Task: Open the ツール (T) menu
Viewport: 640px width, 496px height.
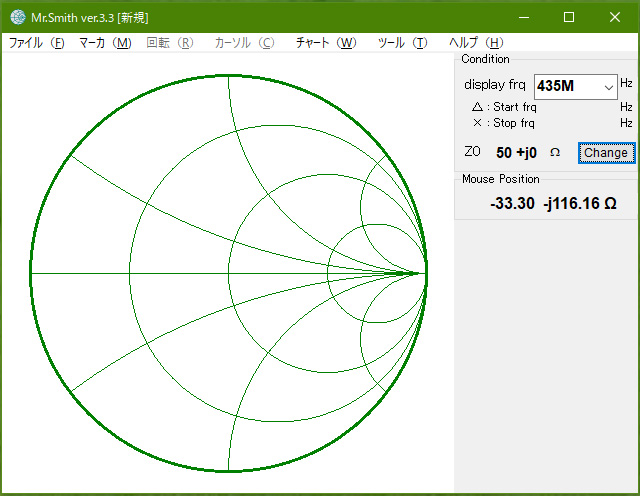Action: point(402,43)
